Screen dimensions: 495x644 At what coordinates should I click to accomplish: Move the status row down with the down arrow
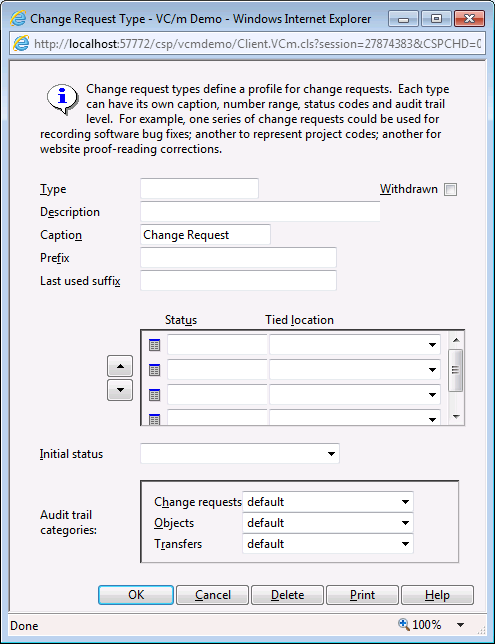[120, 390]
